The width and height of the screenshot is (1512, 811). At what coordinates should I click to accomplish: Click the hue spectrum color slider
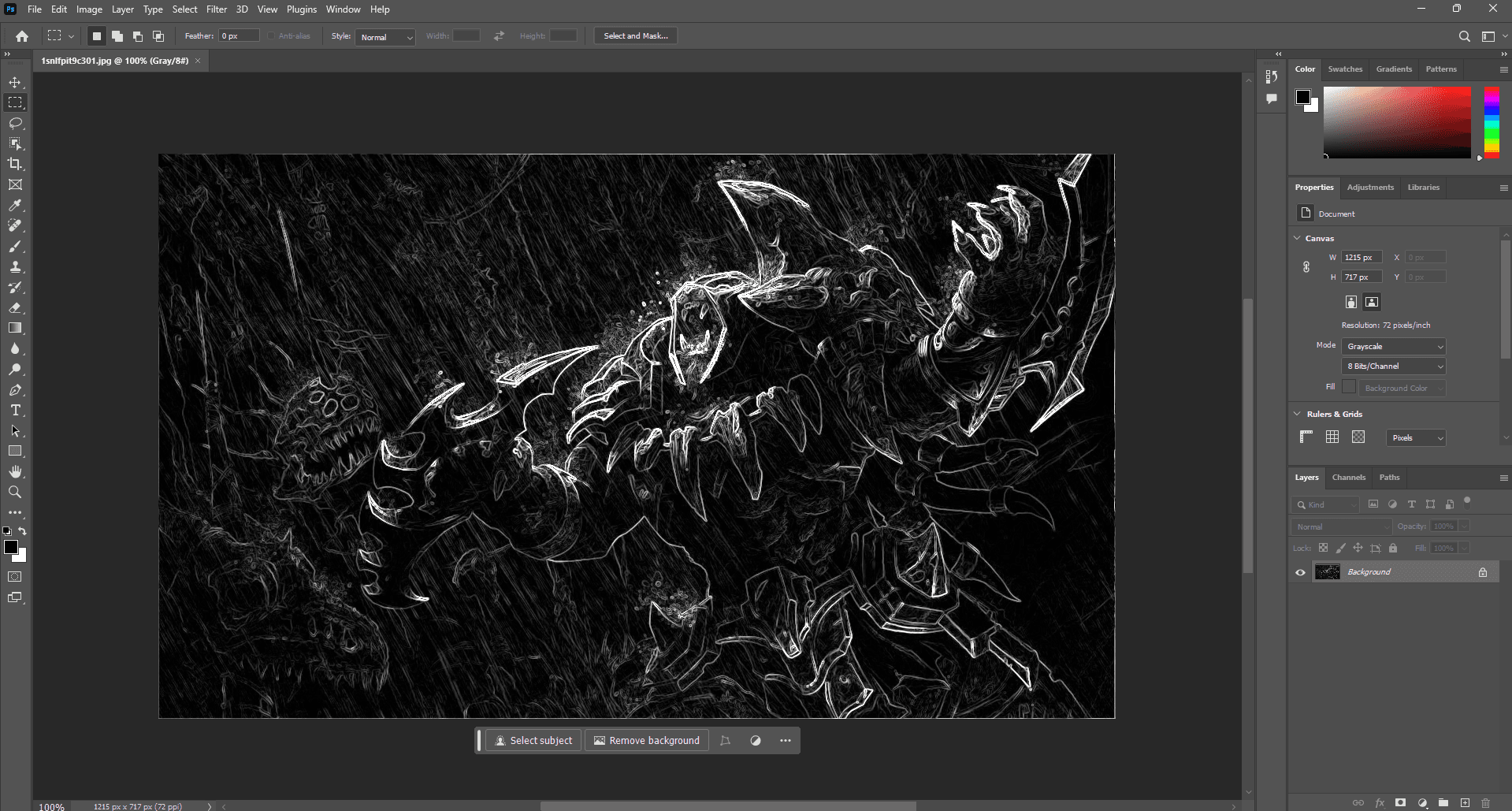(1492, 122)
